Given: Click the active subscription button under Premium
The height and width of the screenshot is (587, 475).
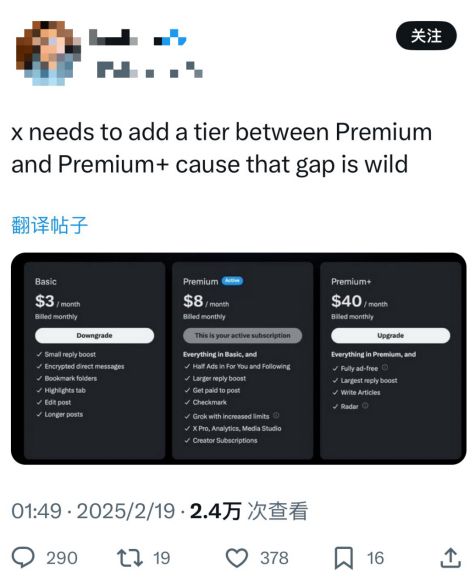Looking at the screenshot, I should [242, 335].
